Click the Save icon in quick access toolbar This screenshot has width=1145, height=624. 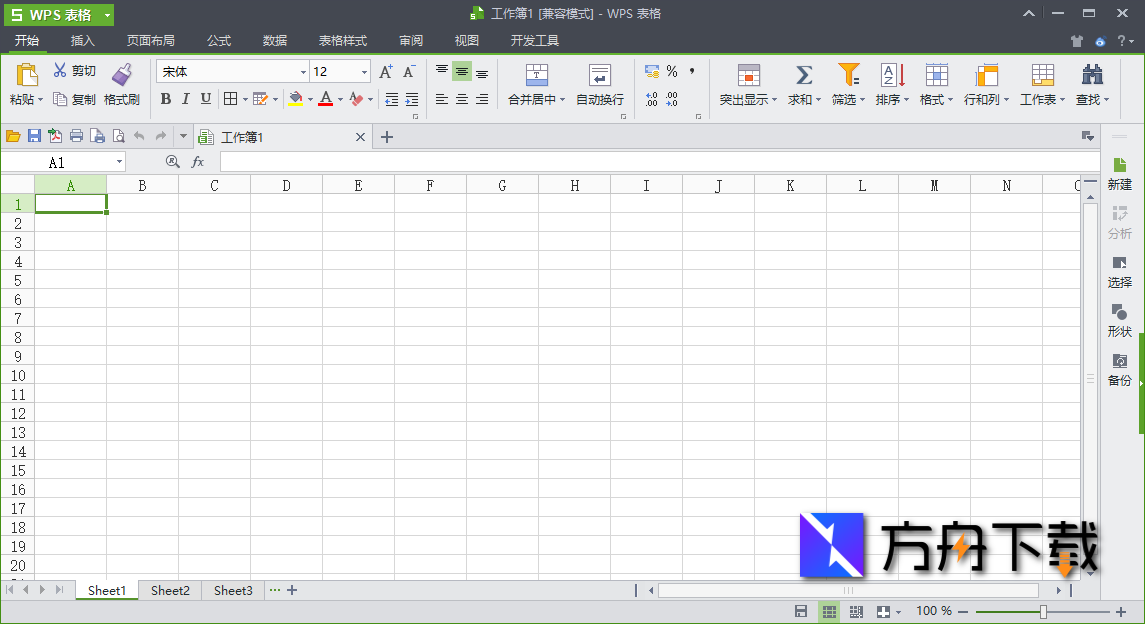[x=33, y=135]
